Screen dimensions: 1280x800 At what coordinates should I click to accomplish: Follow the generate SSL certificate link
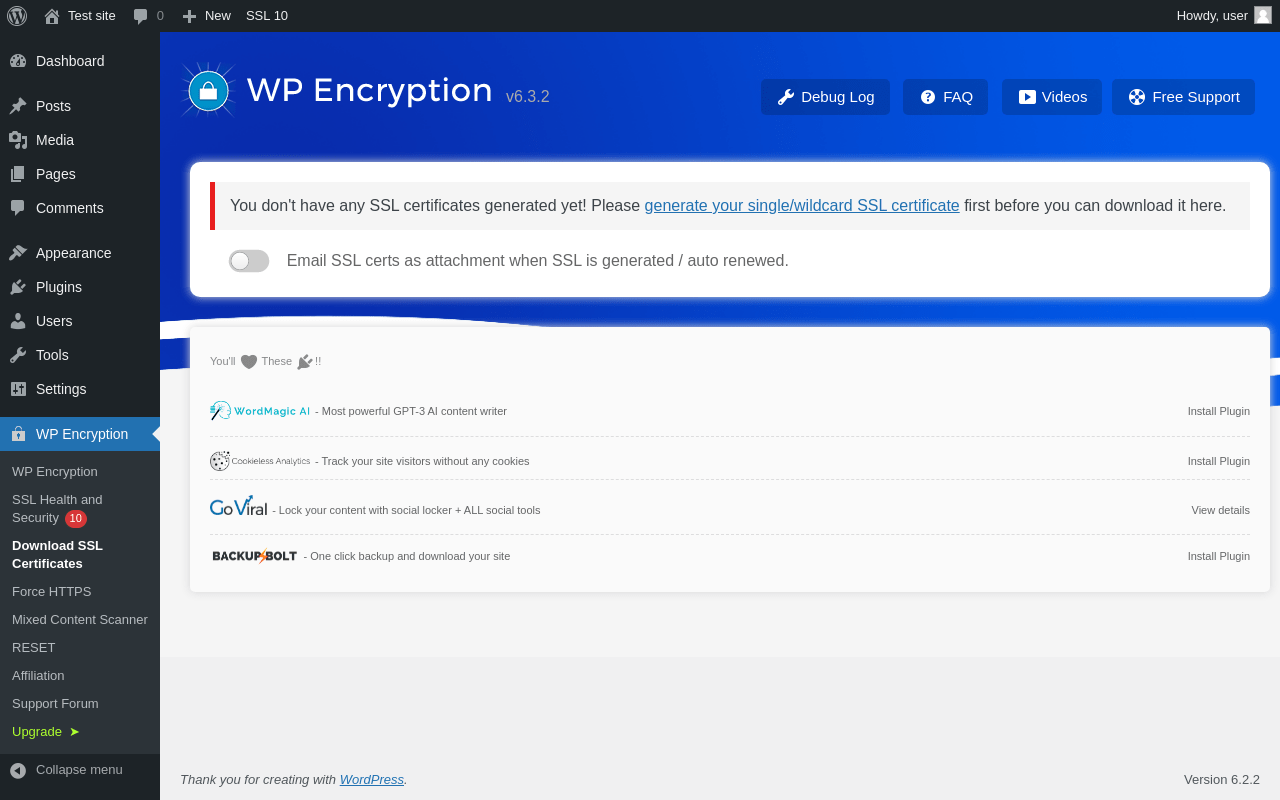pyautogui.click(x=801, y=206)
